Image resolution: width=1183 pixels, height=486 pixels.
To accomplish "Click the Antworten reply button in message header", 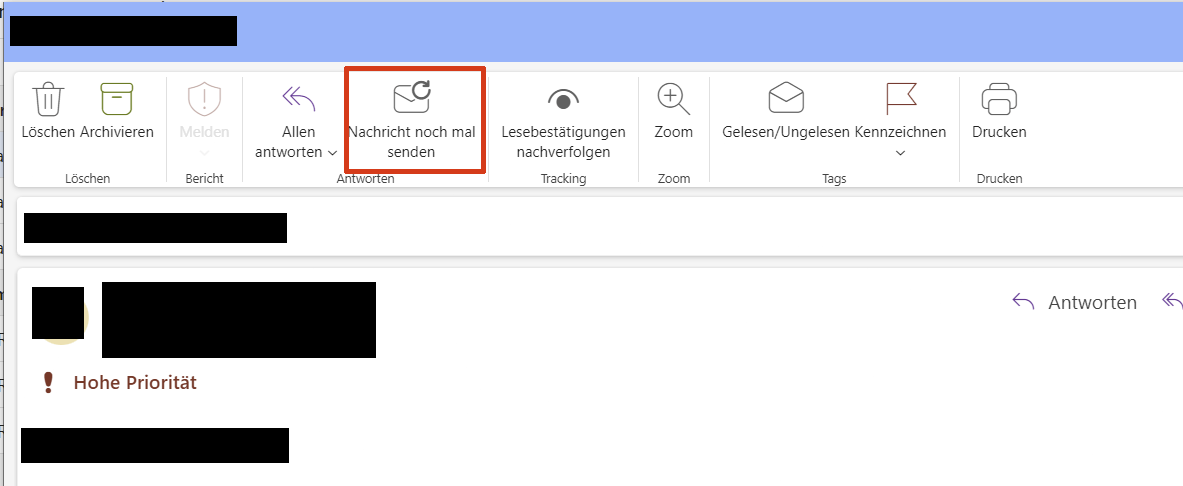I will coord(1074,303).
